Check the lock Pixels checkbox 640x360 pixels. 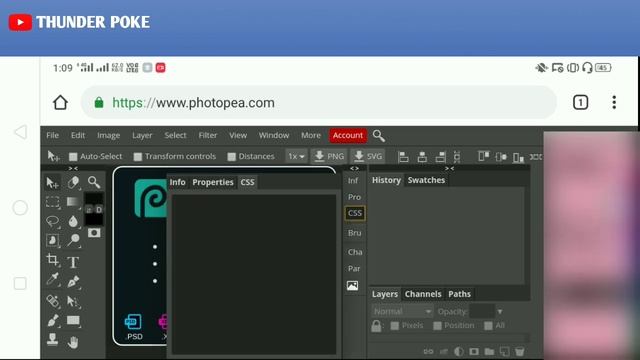395,326
